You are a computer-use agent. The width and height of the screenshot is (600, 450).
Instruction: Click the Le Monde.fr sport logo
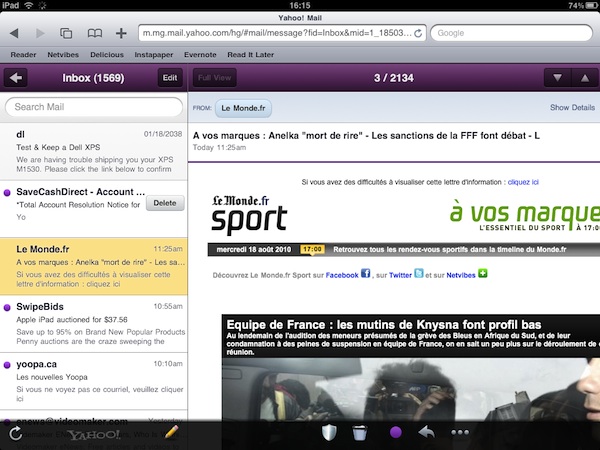249,214
